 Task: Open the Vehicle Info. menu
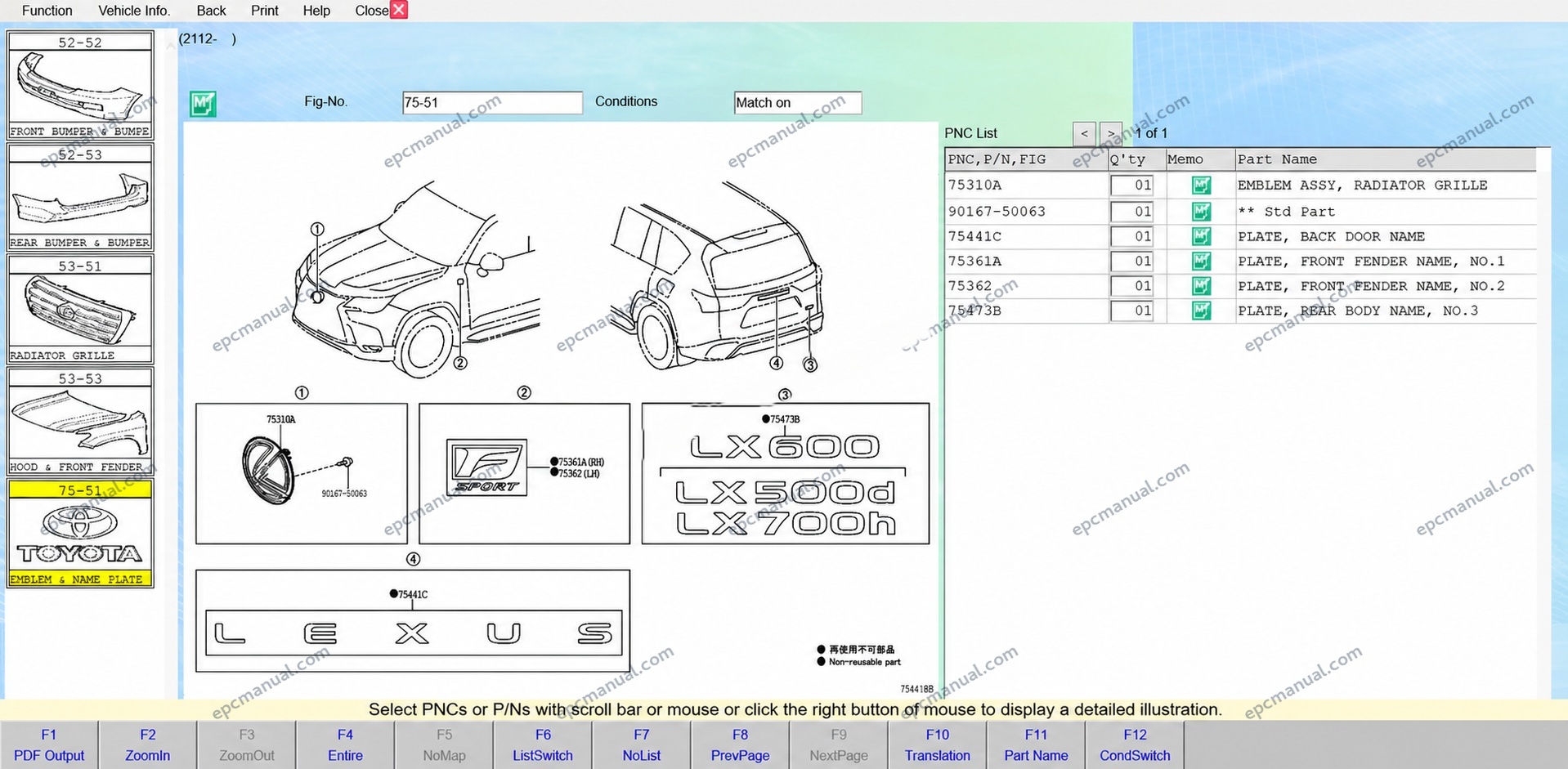134,11
